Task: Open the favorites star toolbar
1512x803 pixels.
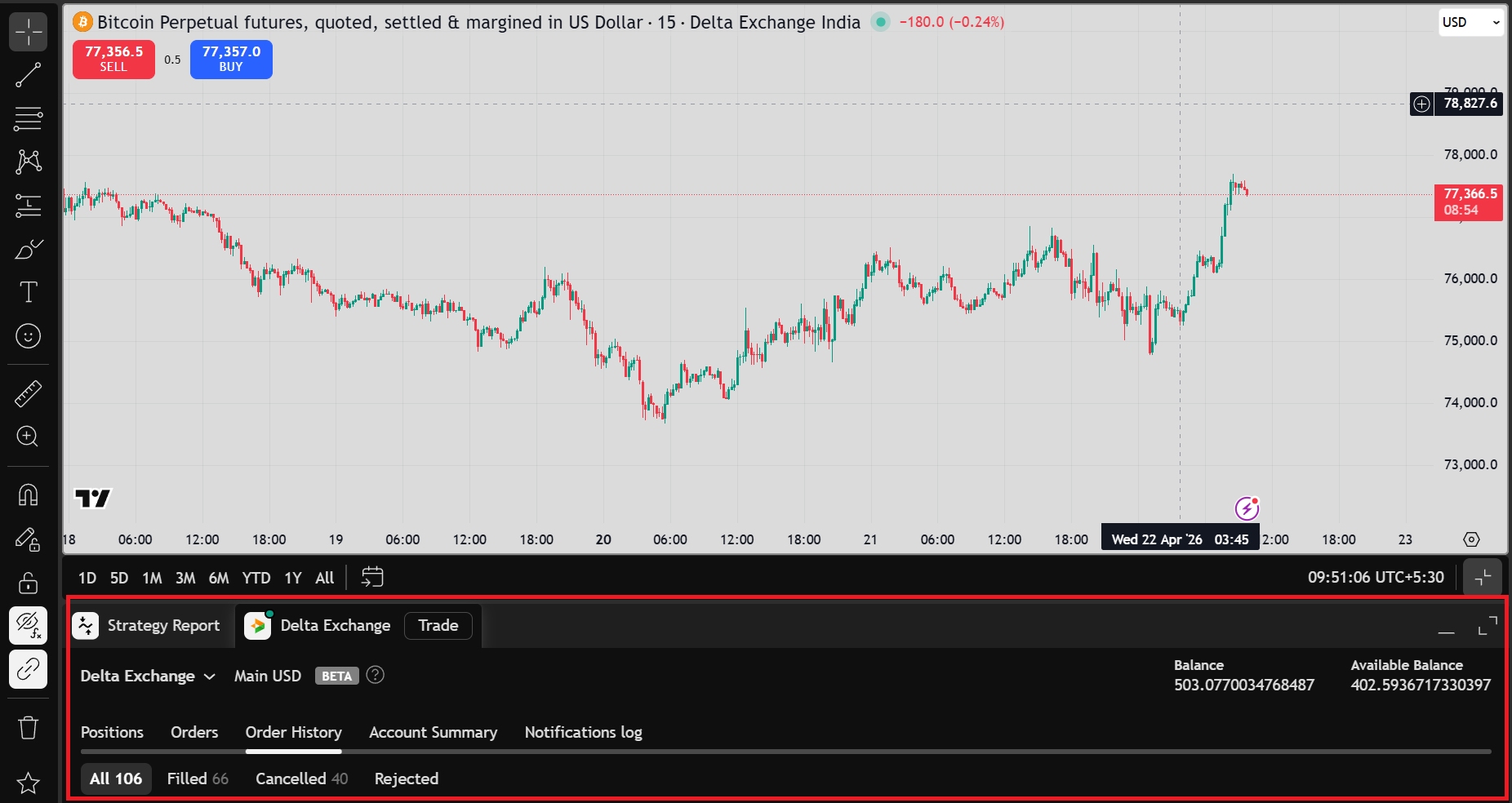Action: pyautogui.click(x=29, y=783)
